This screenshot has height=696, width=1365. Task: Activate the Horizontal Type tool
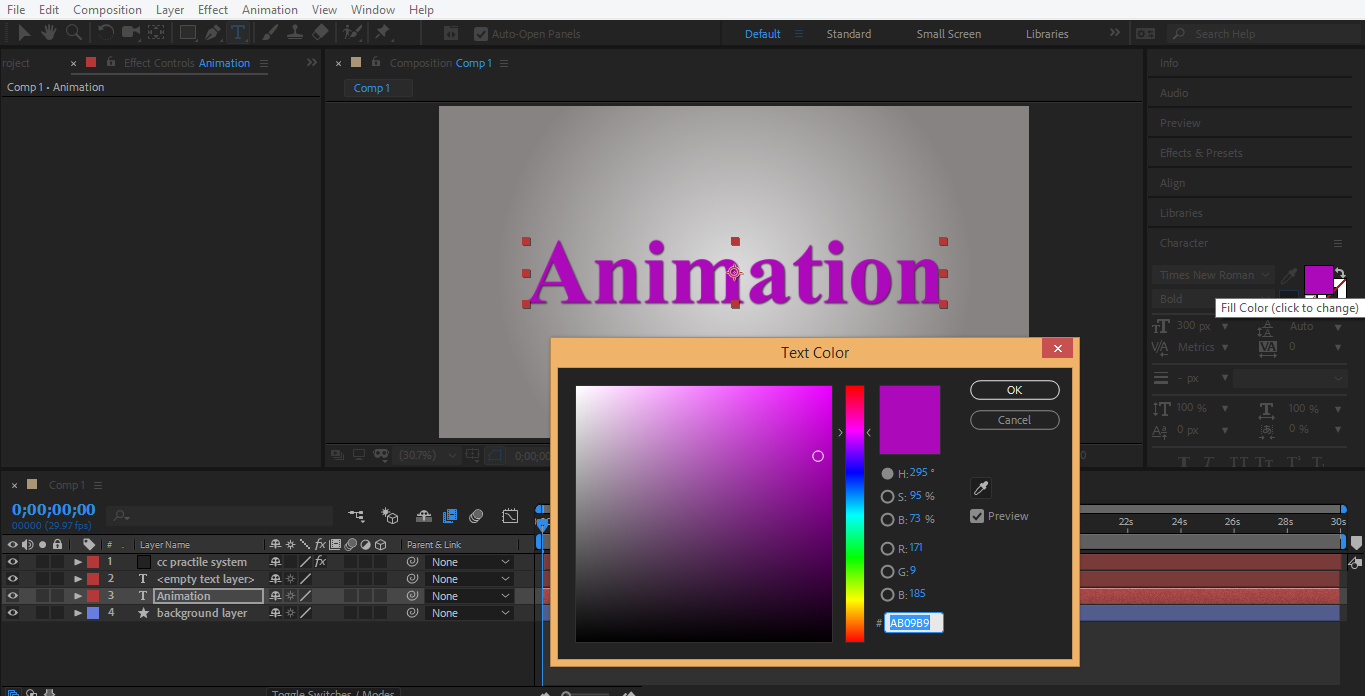pos(238,33)
